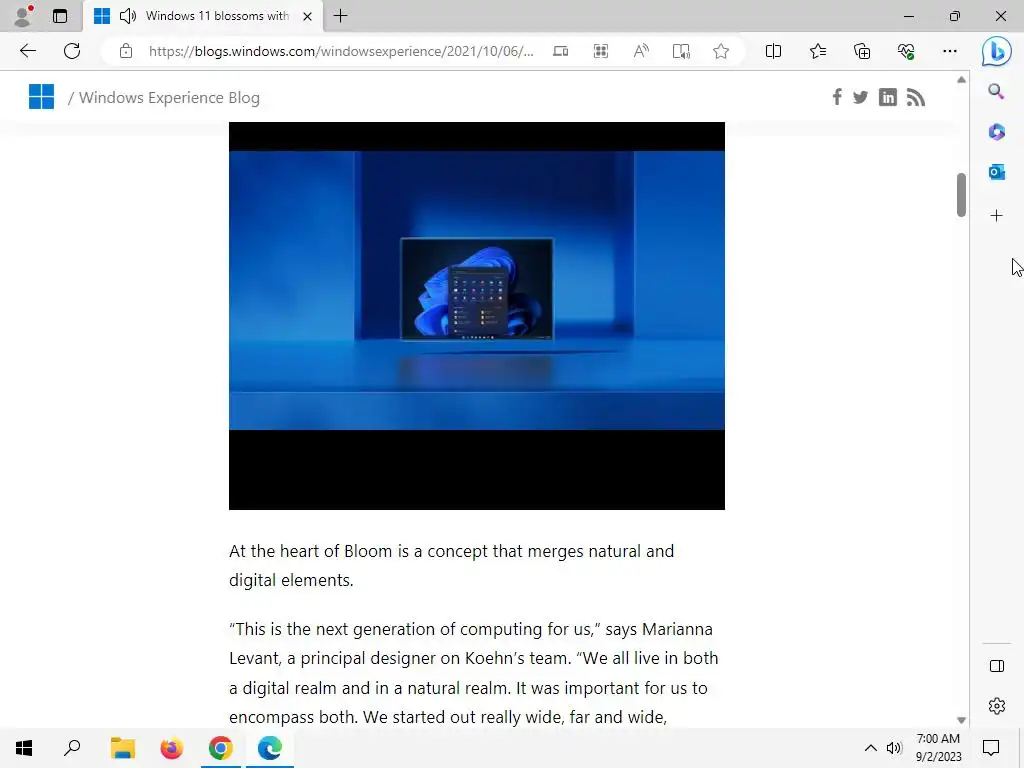Open the app available grid icon in the address bar
This screenshot has height=768, width=1024.
[x=601, y=51]
